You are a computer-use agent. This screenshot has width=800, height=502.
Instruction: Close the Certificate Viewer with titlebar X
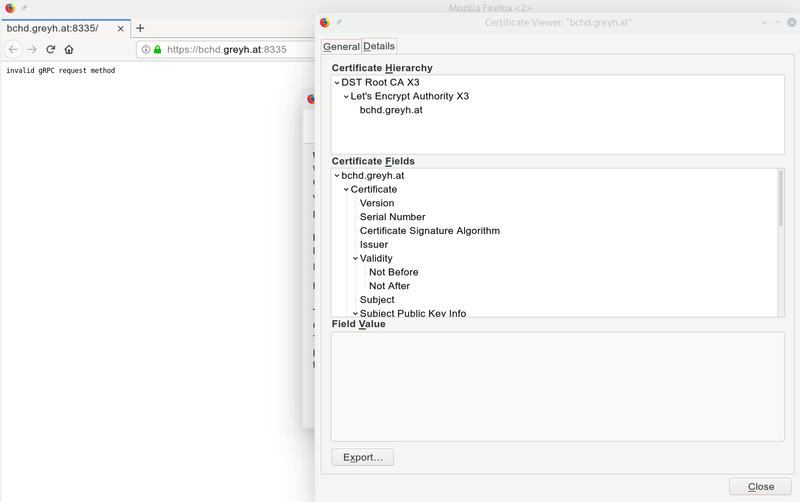(792, 22)
